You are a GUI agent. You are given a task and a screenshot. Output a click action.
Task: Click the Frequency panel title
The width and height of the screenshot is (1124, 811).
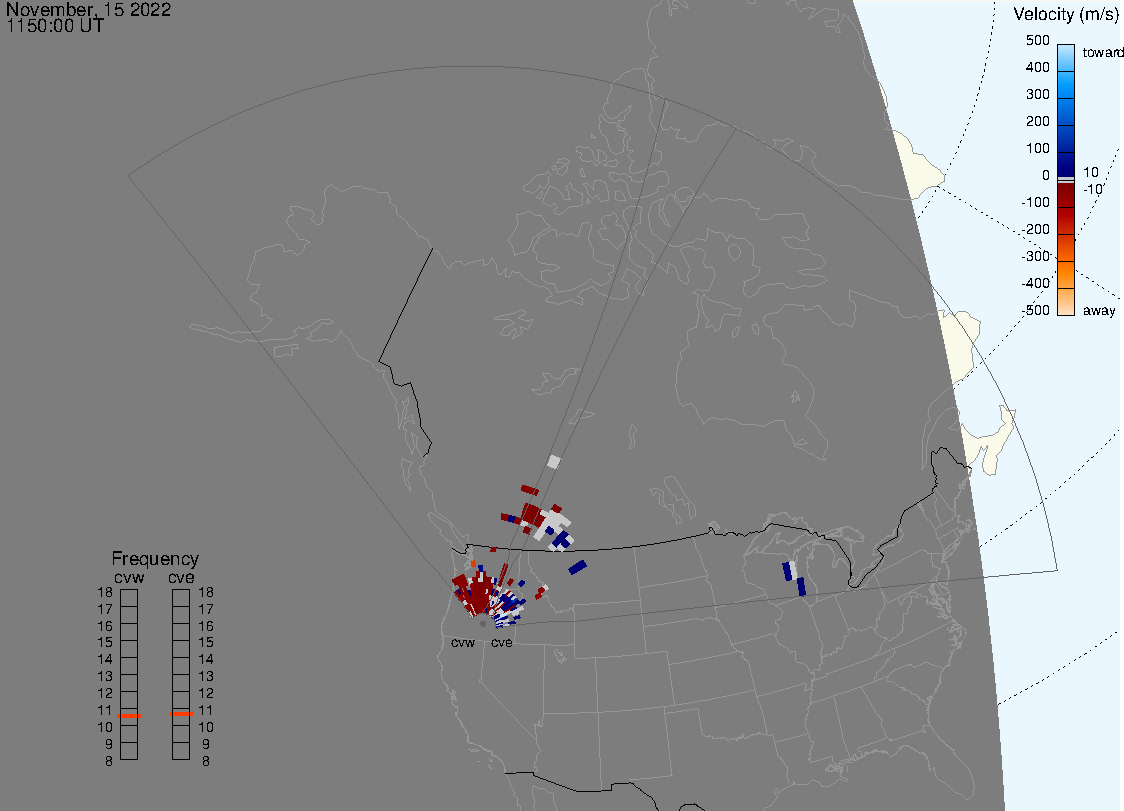click(x=155, y=559)
